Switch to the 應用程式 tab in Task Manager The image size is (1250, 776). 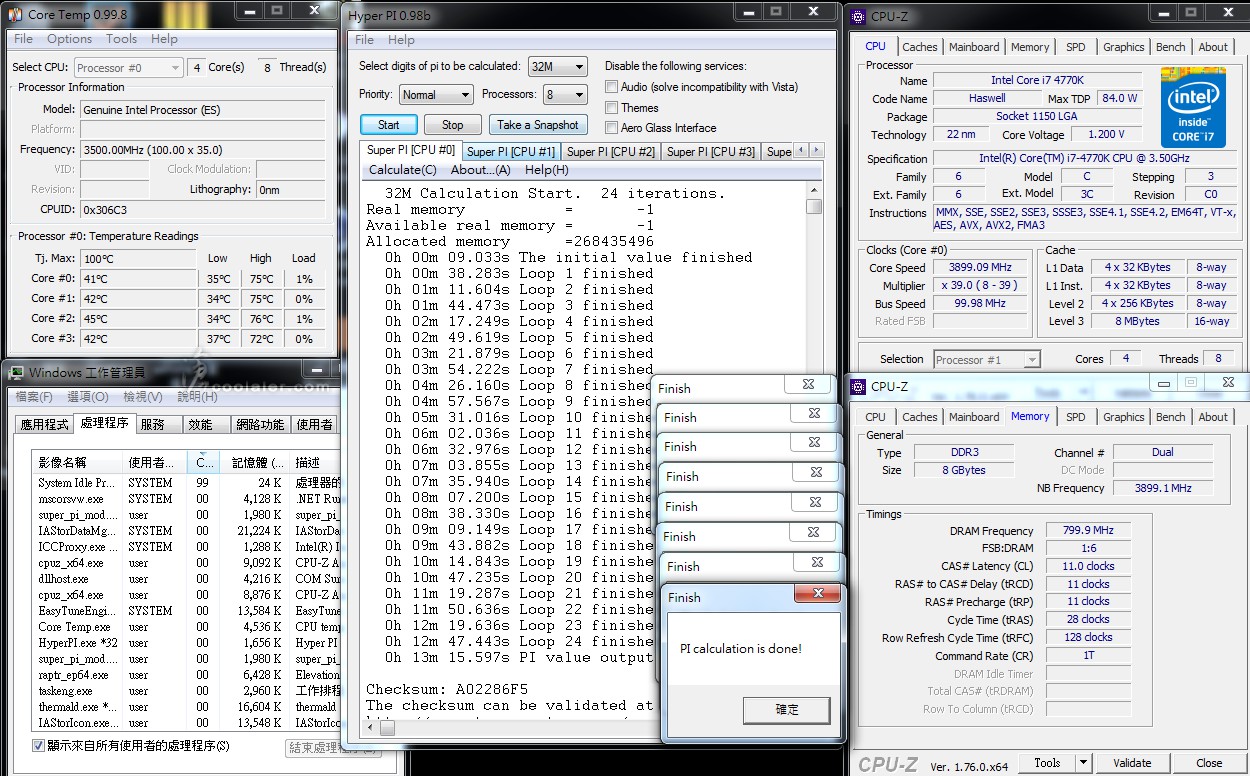(44, 424)
